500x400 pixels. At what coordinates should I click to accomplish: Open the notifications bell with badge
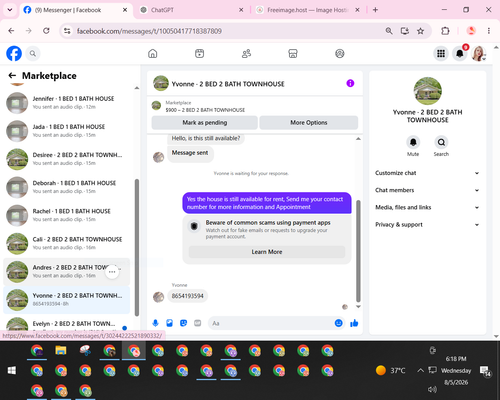tap(460, 53)
